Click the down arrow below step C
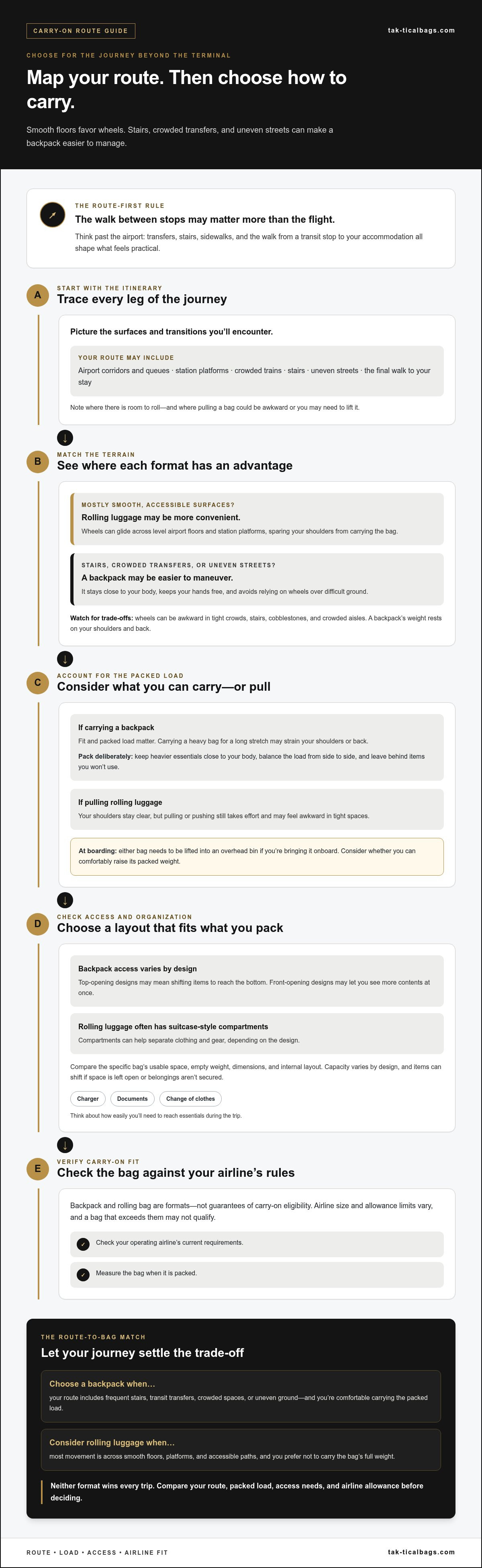The height and width of the screenshot is (1568, 482). point(65,900)
